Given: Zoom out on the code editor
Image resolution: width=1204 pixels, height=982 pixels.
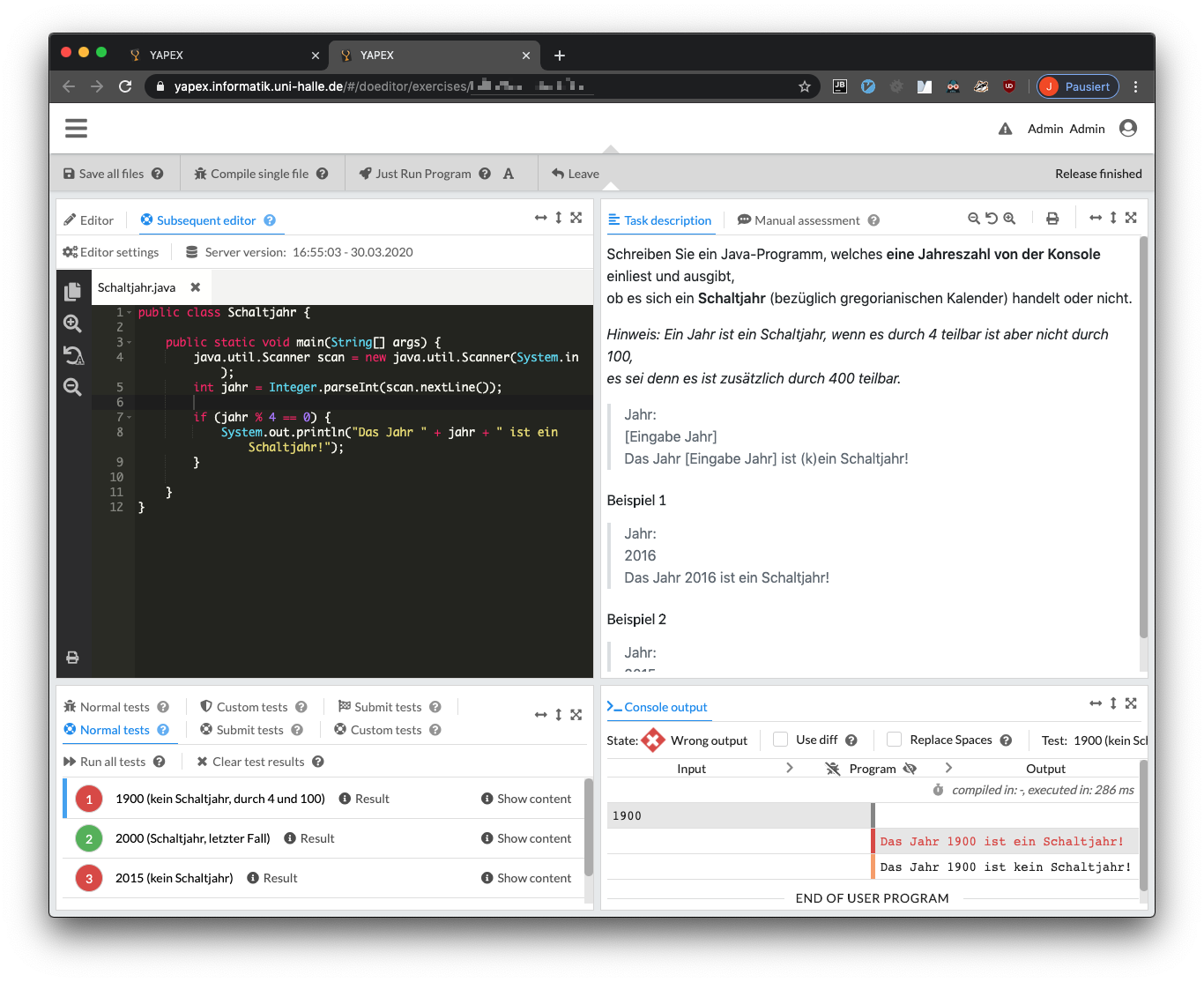Looking at the screenshot, I should pos(72,387).
